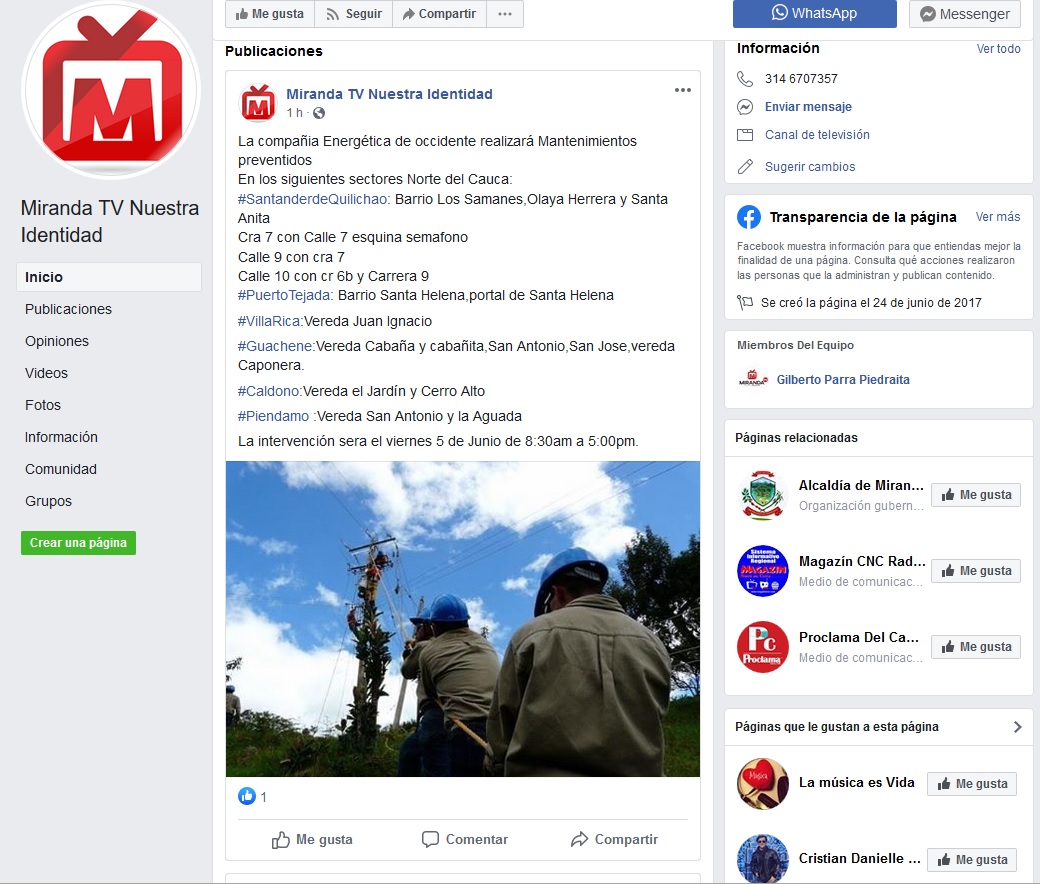
Task: Open the top bar three-dot more options
Action: point(505,14)
